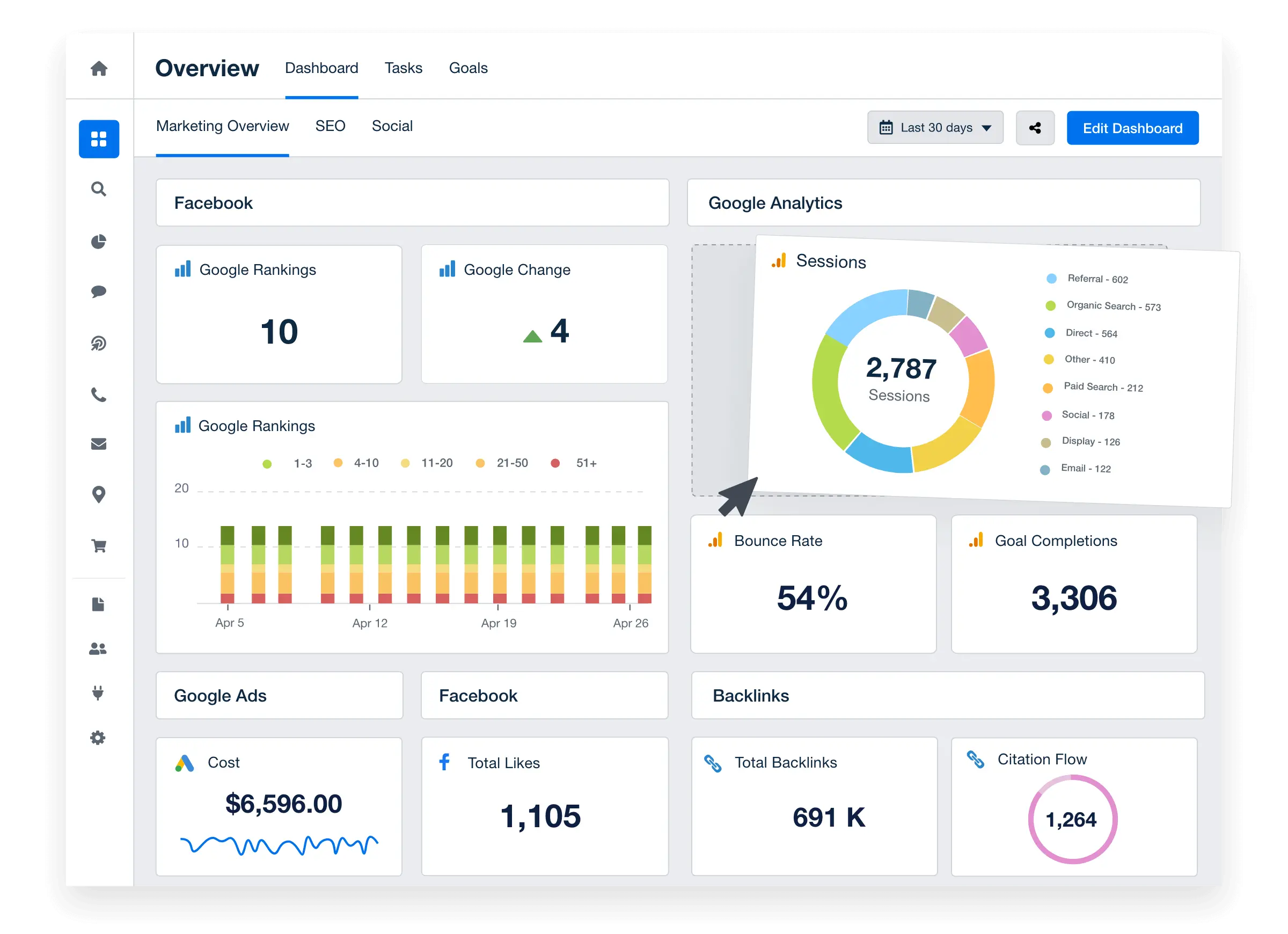1288x934 pixels.
Task: Switch to the Dashboard tab
Action: 321,68
